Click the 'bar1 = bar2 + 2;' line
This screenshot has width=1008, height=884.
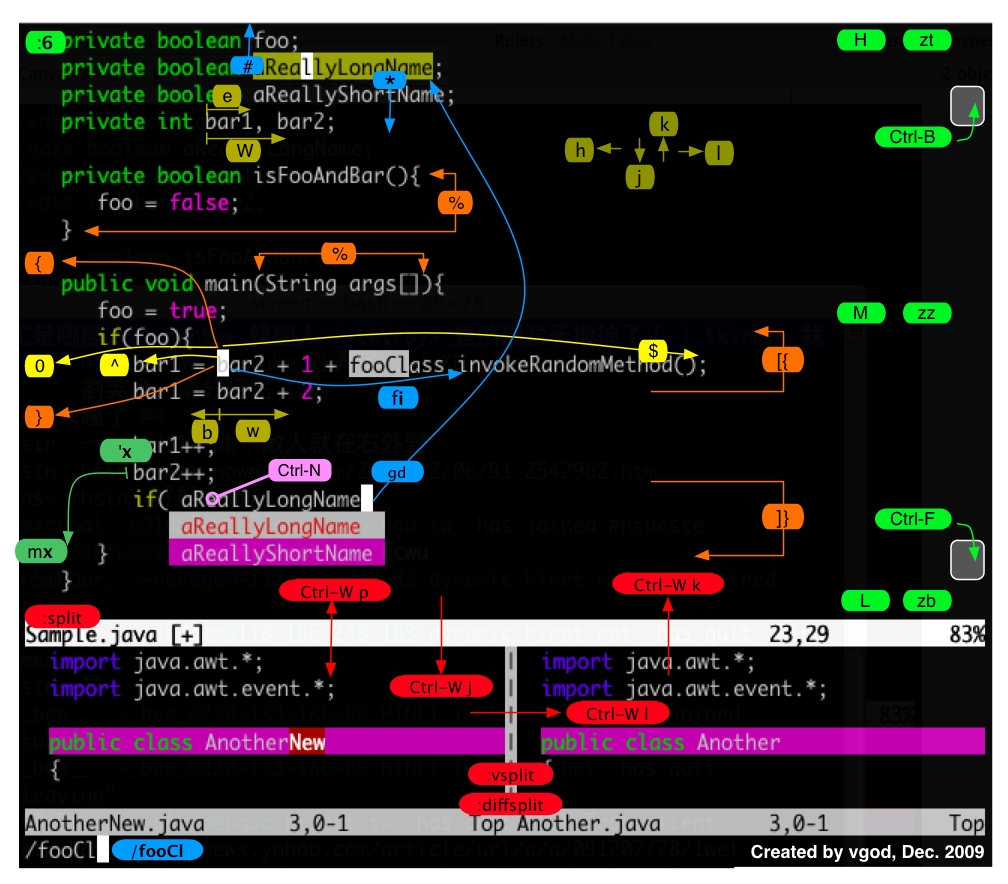click(x=228, y=392)
